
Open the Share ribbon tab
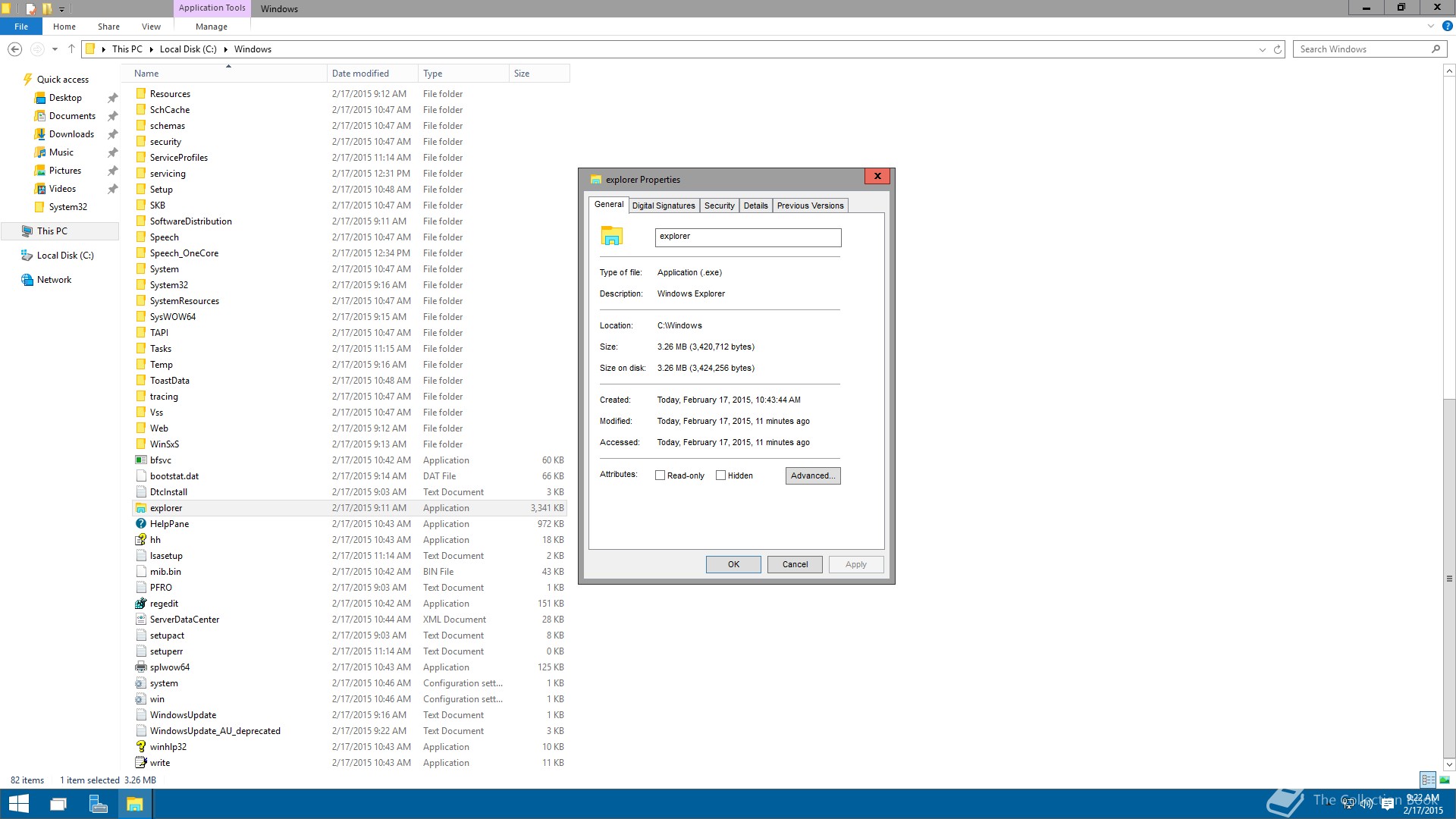point(108,27)
